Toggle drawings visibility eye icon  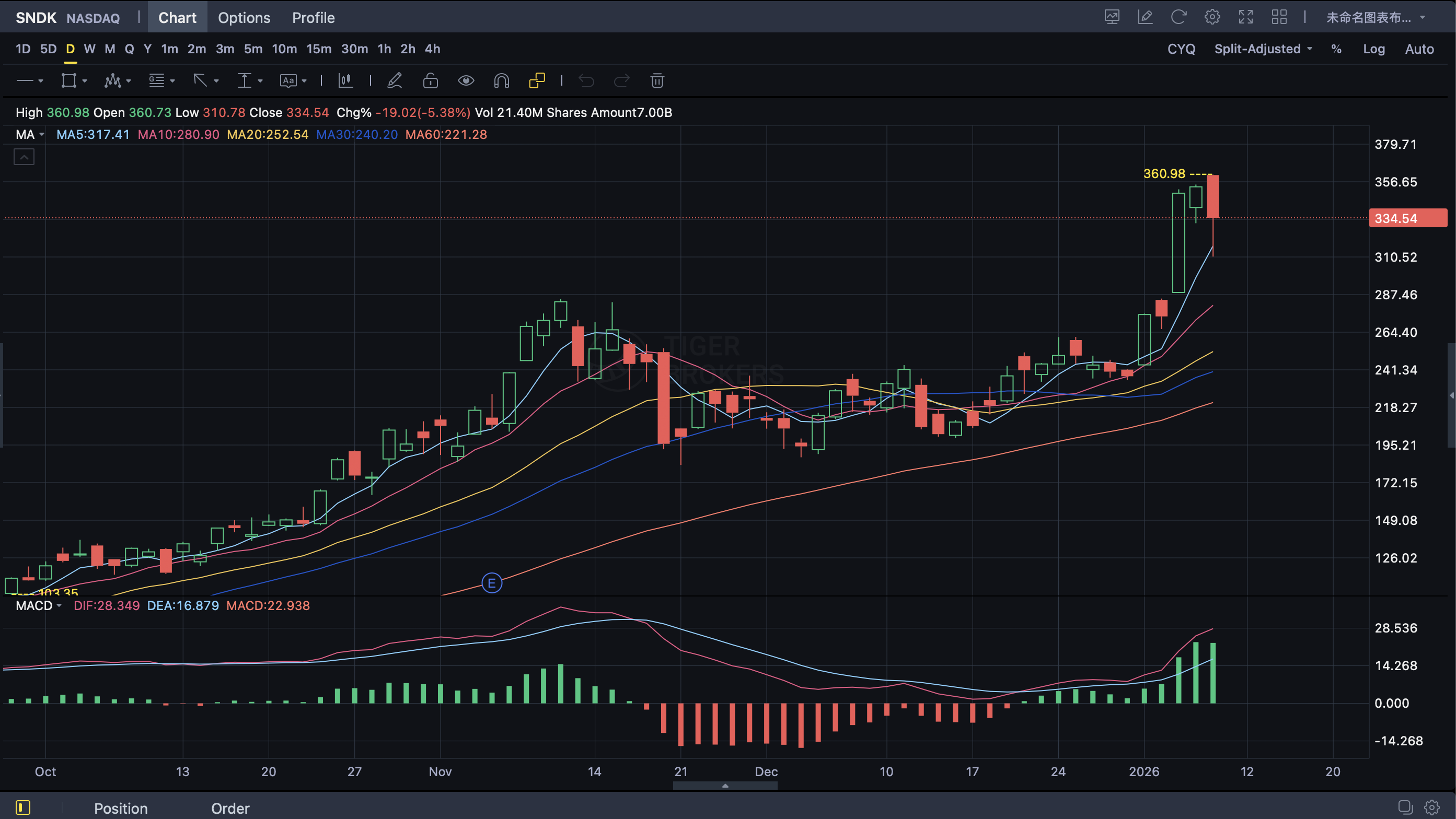point(466,81)
